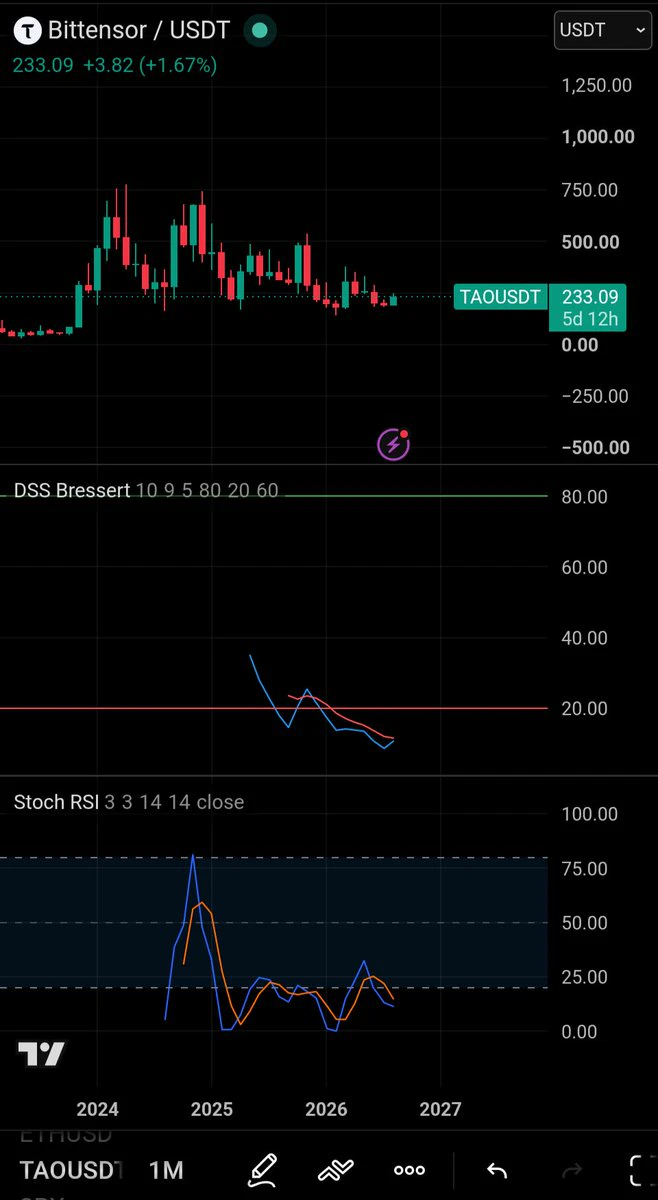The height and width of the screenshot is (1200, 658).
Task: Open the indicators chart icon
Action: pos(337,1170)
